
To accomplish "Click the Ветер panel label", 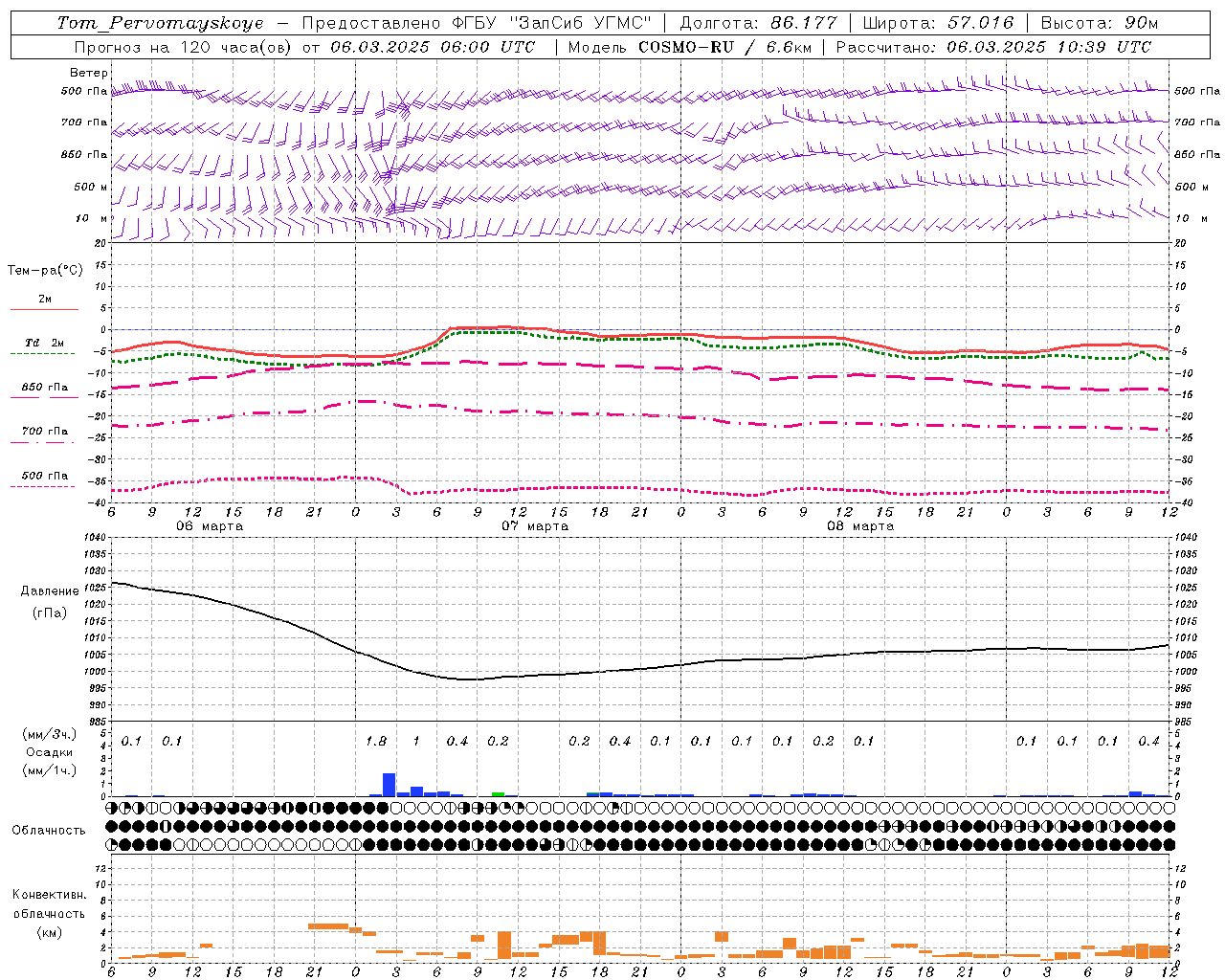I will (x=88, y=73).
